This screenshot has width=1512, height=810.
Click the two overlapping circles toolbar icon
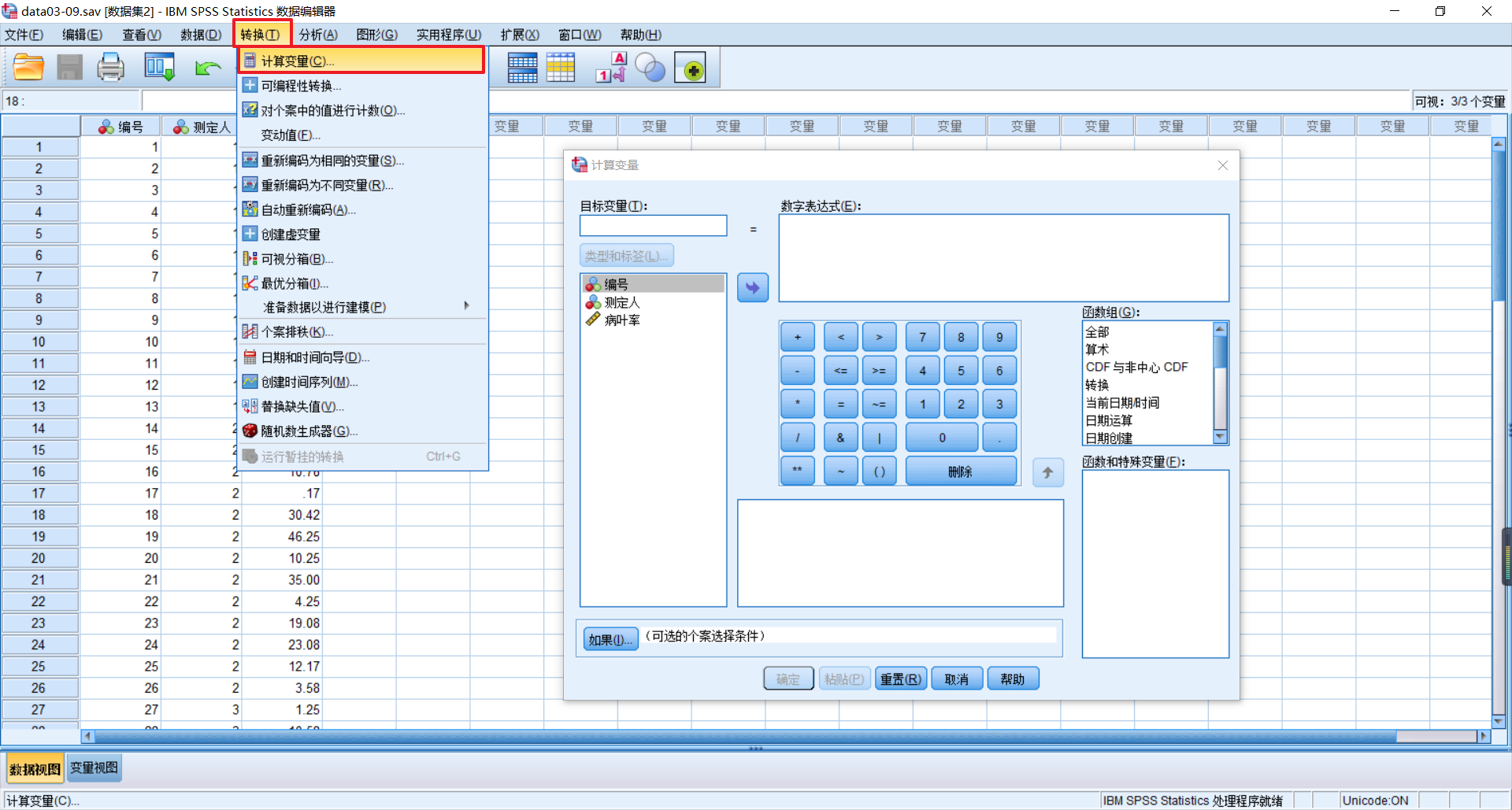[650, 68]
